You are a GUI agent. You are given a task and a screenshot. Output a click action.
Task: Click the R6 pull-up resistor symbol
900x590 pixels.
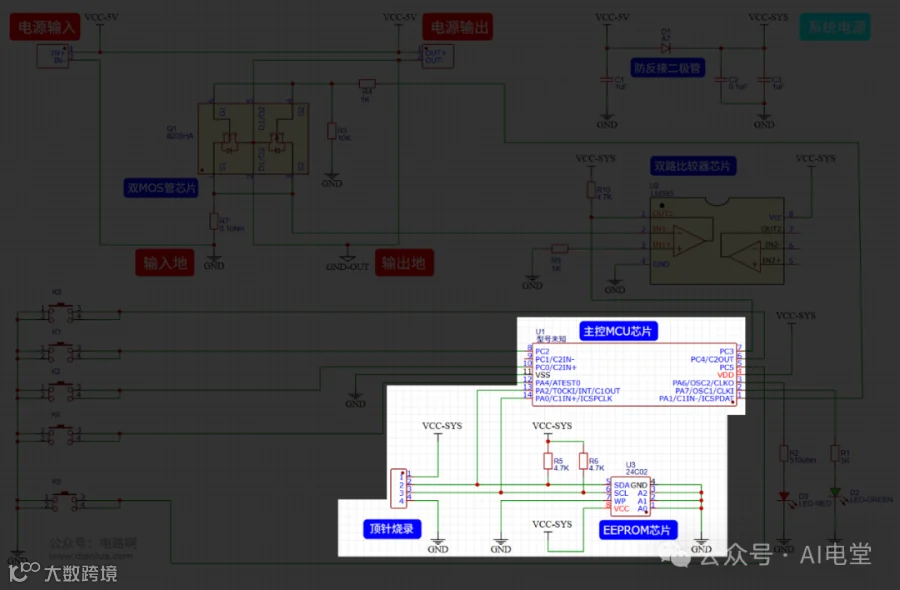coord(583,461)
